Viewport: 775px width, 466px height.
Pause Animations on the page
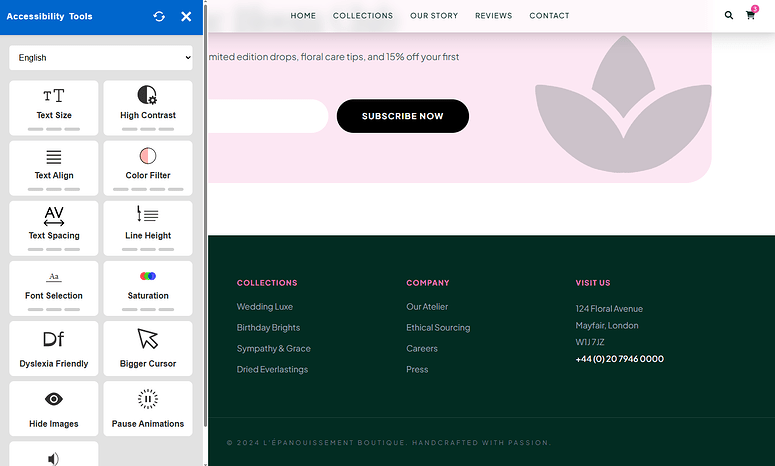pos(148,408)
